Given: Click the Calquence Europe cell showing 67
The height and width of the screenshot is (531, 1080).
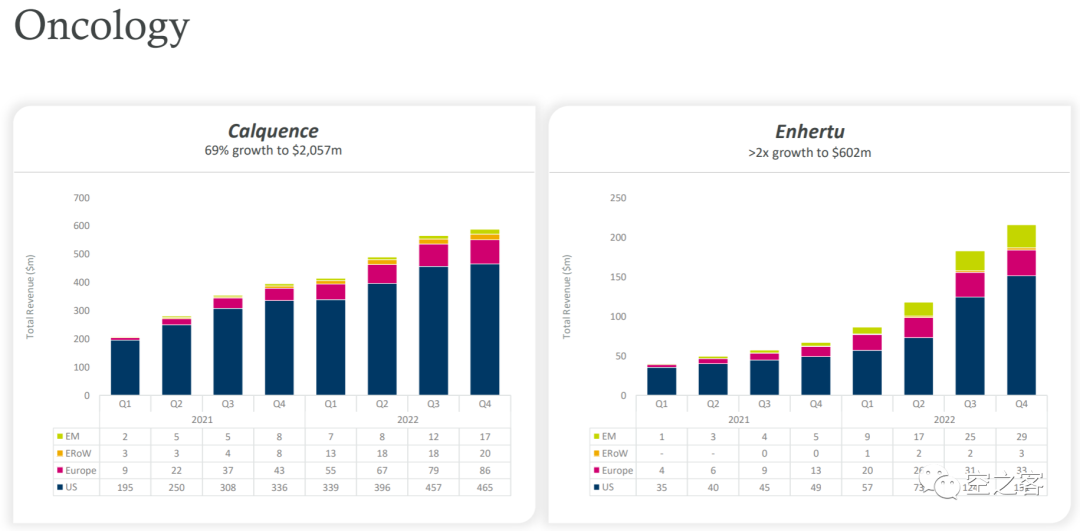Looking at the screenshot, I should pos(382,471).
